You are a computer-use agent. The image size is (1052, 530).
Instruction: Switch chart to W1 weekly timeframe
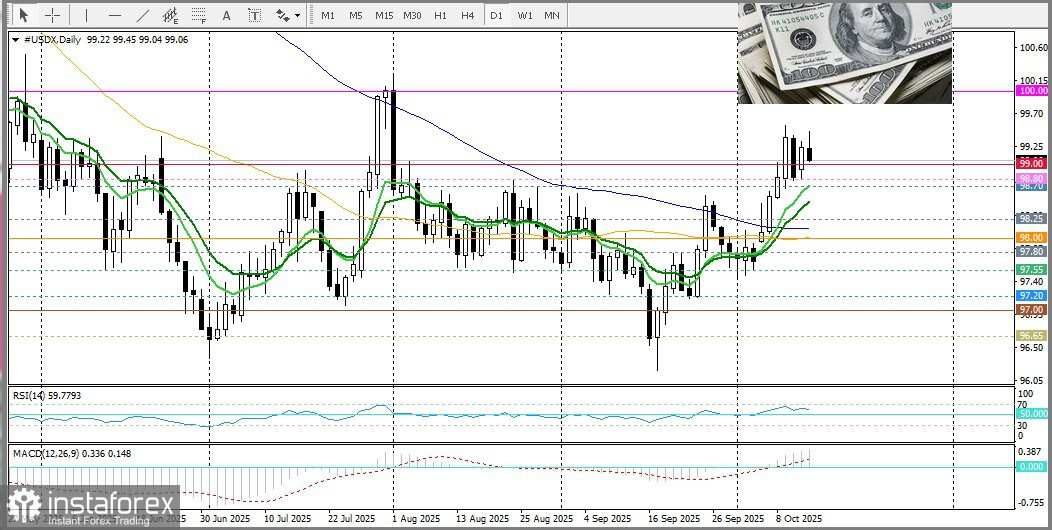pyautogui.click(x=524, y=15)
